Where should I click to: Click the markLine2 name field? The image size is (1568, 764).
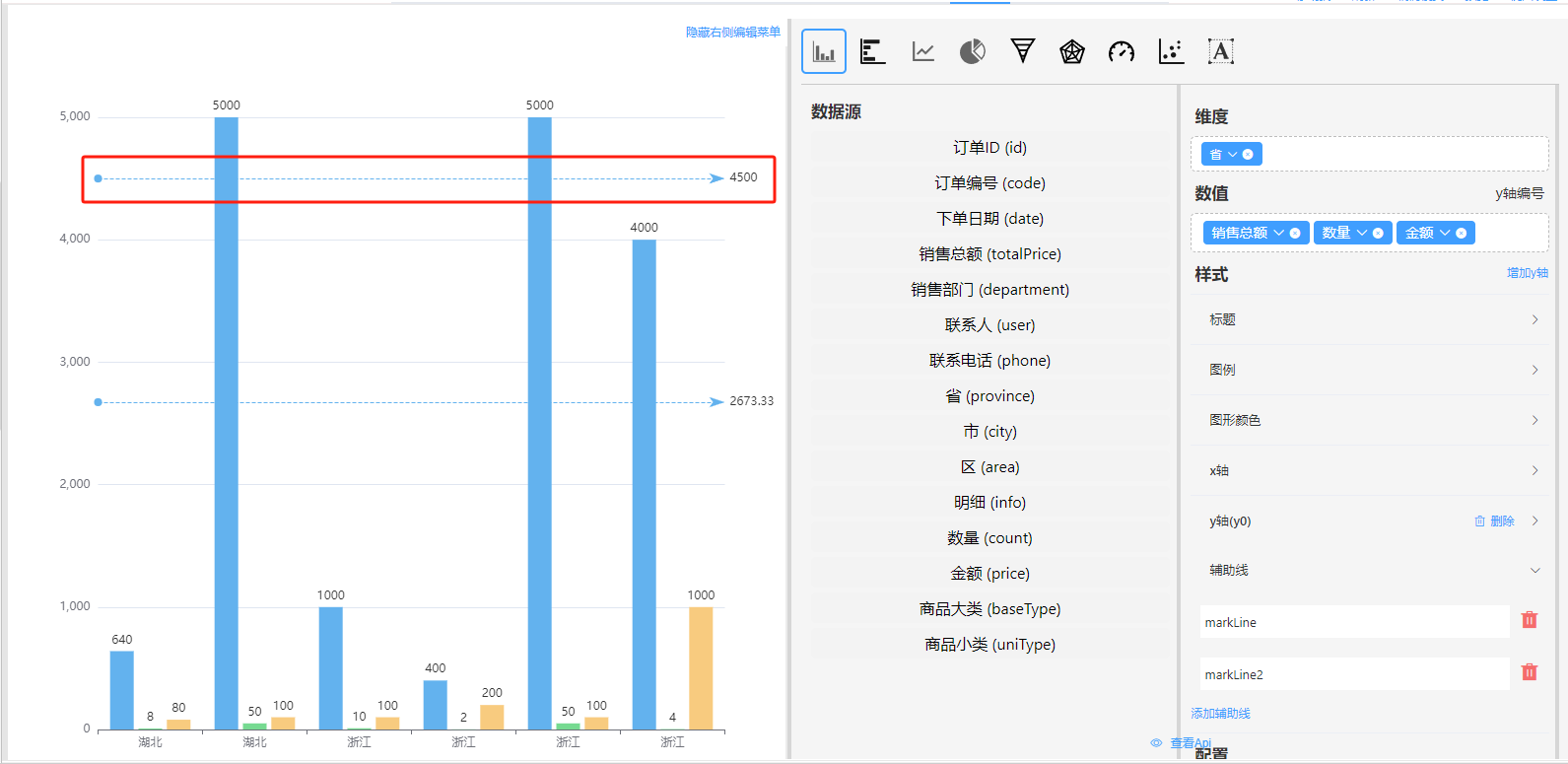coord(1354,674)
